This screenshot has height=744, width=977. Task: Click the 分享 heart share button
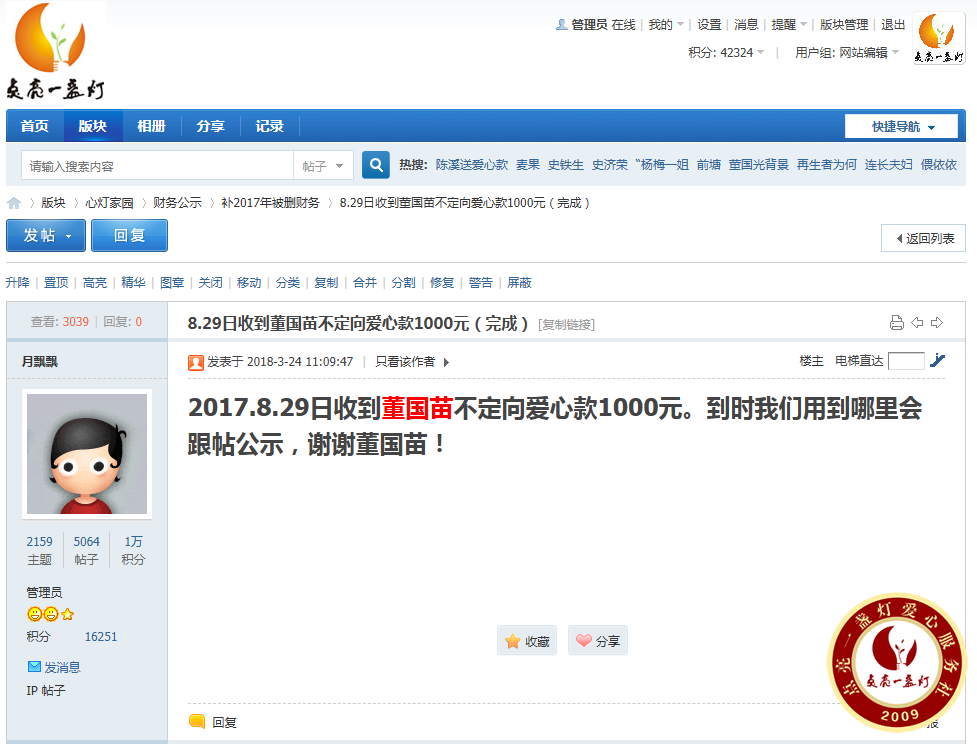tap(598, 641)
